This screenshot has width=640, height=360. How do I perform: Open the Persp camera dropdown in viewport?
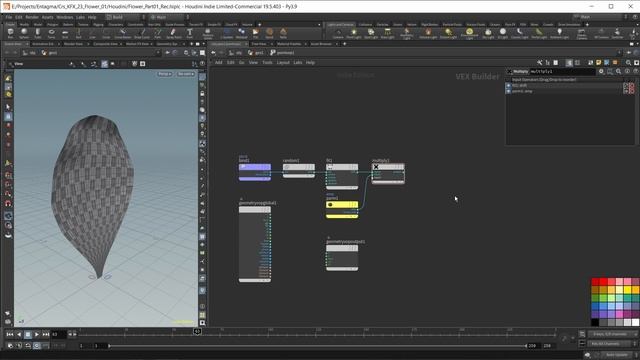tap(164, 74)
